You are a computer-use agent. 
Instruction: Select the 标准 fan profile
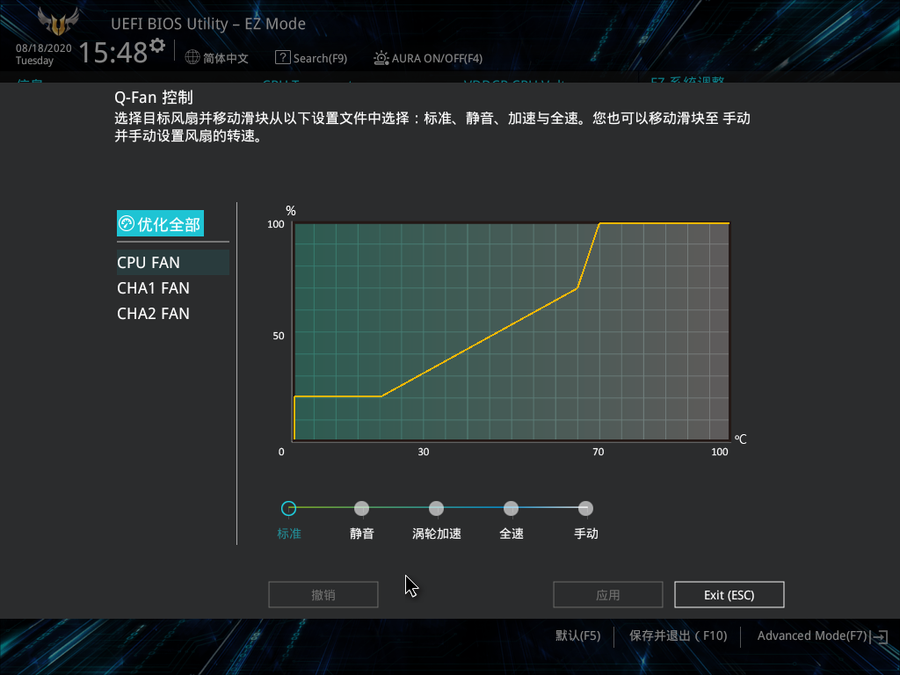click(289, 509)
